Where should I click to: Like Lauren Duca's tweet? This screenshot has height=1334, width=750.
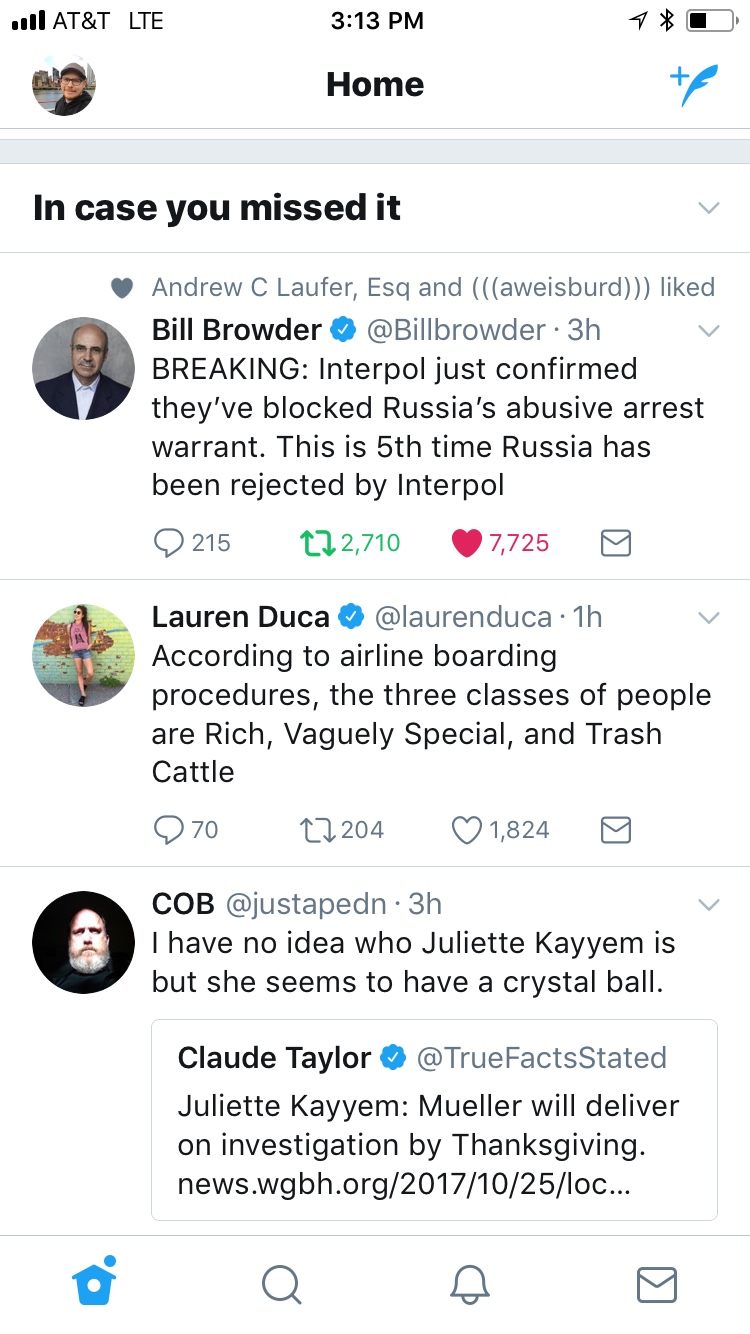[467, 830]
